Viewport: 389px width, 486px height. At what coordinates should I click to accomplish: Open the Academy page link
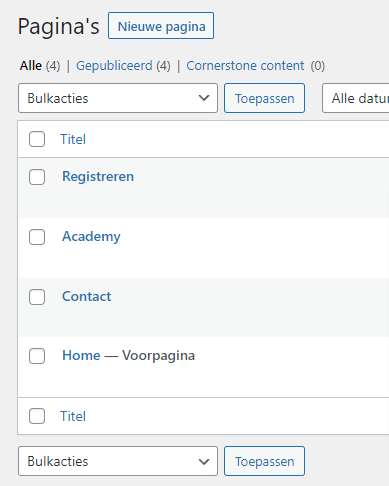click(x=91, y=237)
